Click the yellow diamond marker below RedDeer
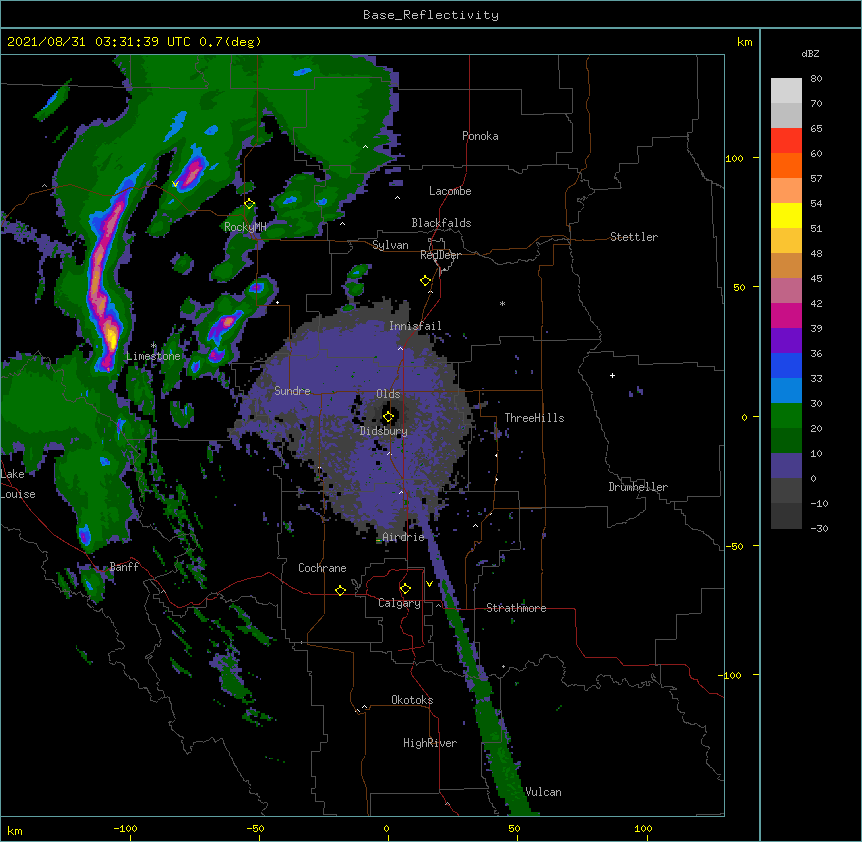 tap(425, 281)
